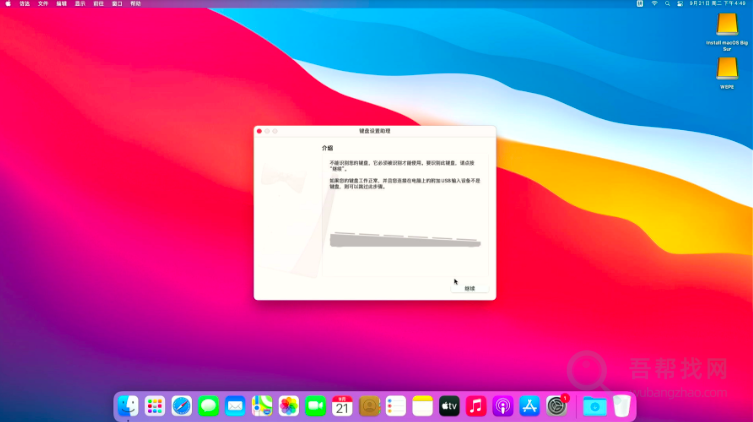Open the 帮助 (Help) menu

[x=135, y=4]
